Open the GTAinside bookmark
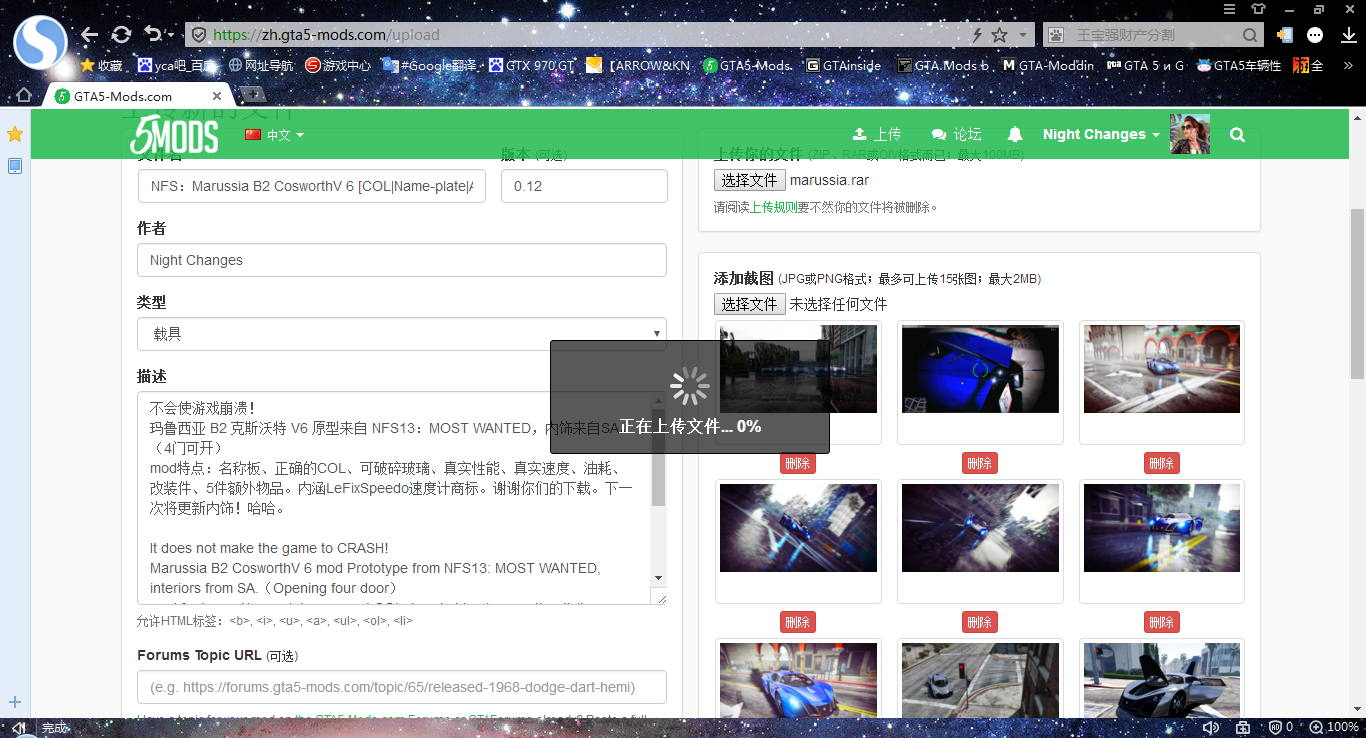 (x=844, y=66)
